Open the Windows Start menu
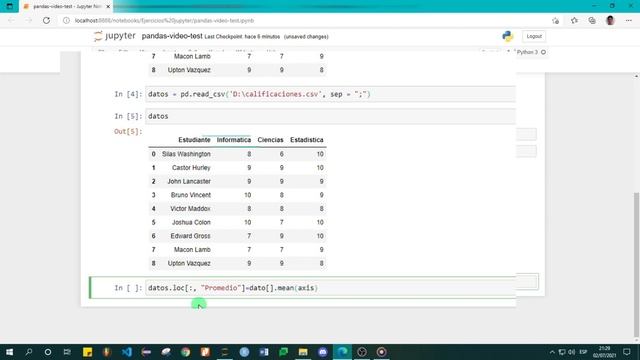The image size is (640, 360). tap(9, 352)
